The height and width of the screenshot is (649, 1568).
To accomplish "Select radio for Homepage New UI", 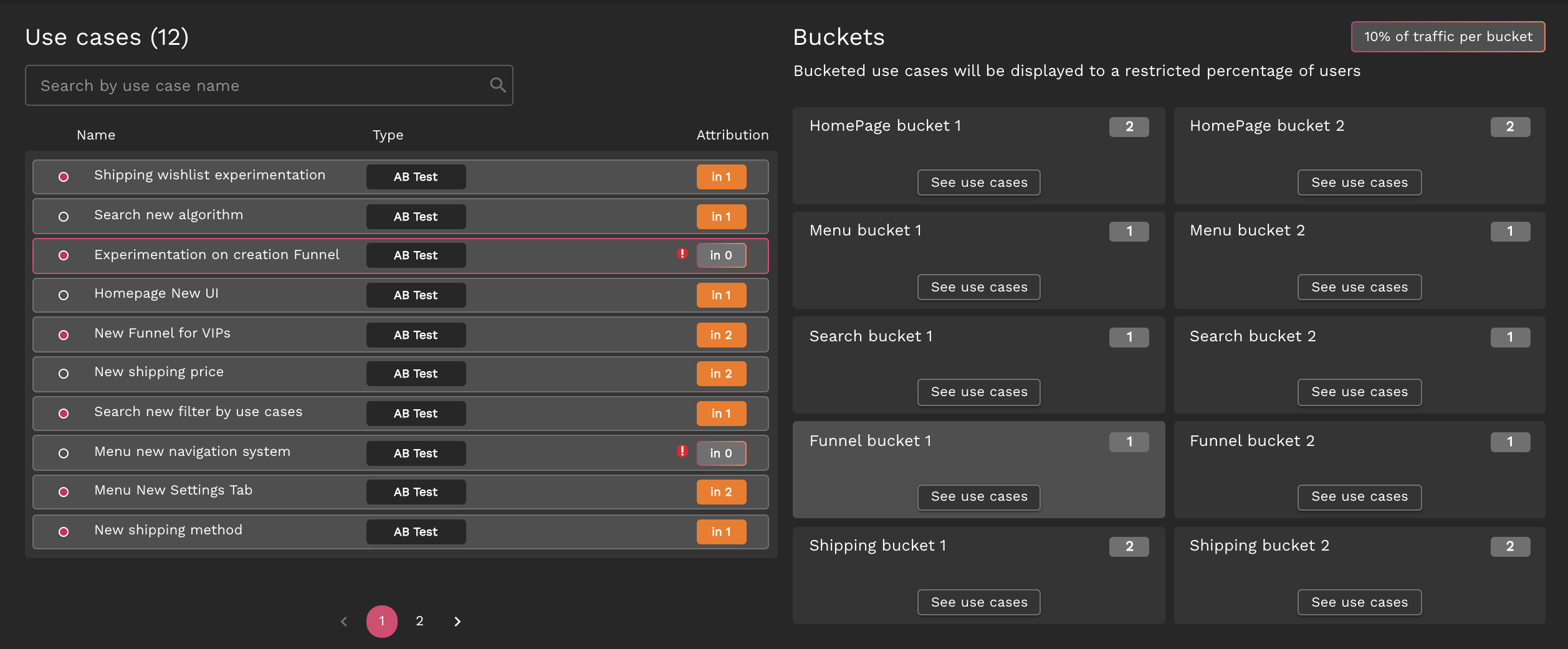I will click(64, 295).
